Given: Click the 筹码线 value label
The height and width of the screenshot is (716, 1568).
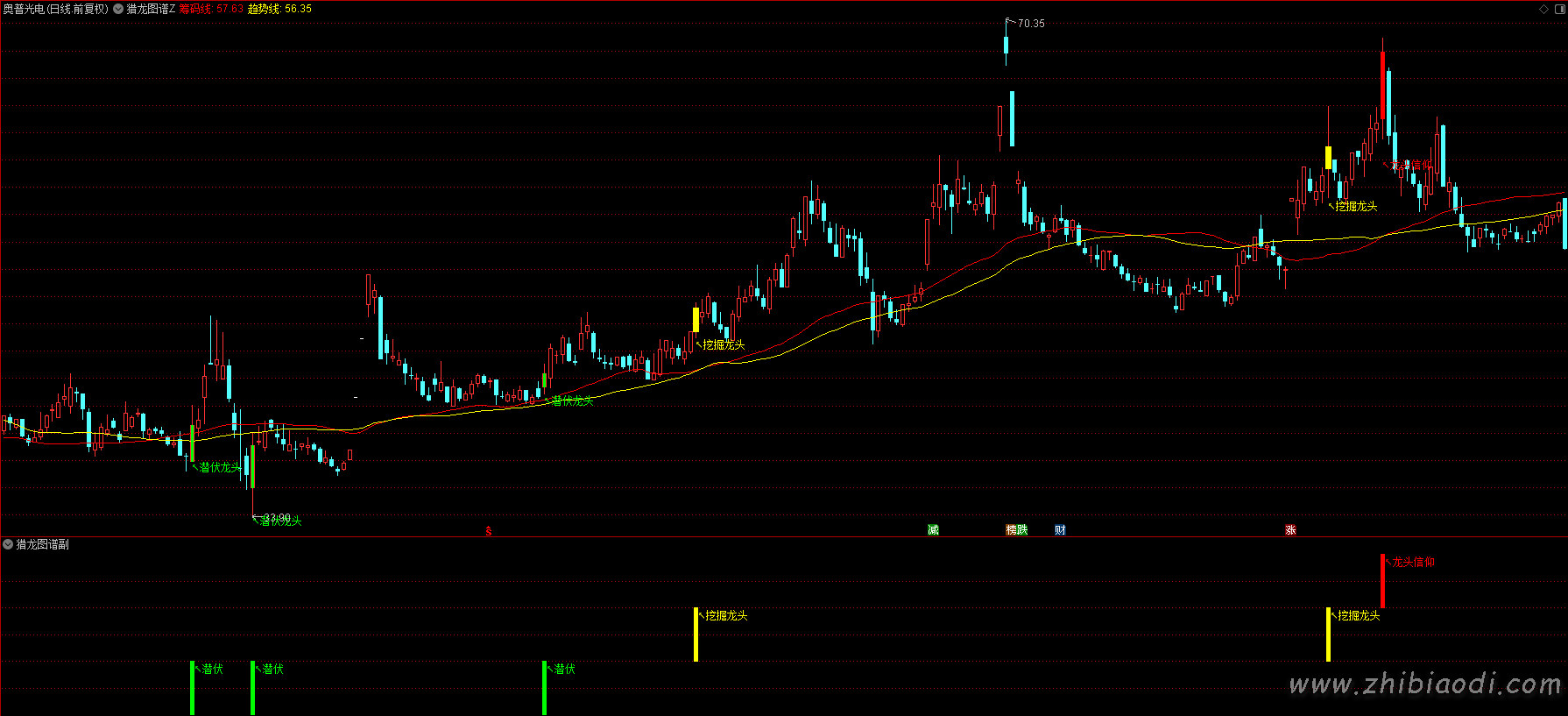Looking at the screenshot, I should click(x=211, y=9).
